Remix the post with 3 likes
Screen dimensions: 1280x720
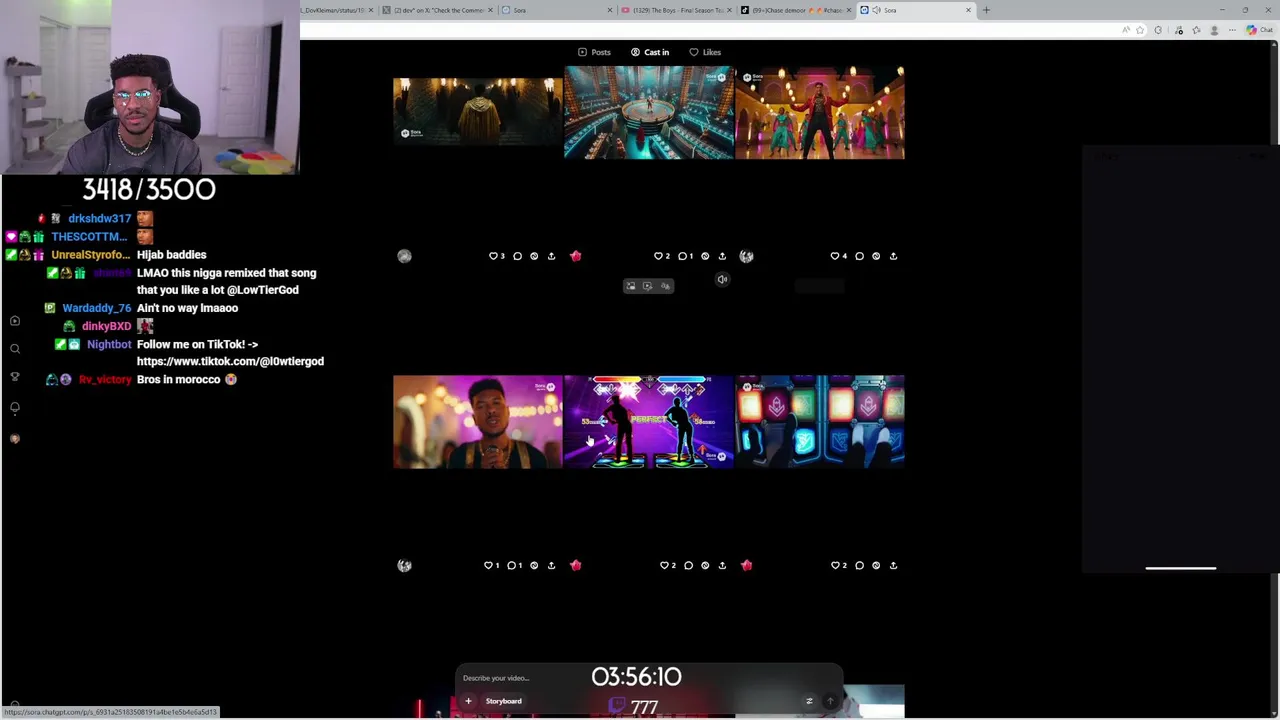(x=534, y=256)
